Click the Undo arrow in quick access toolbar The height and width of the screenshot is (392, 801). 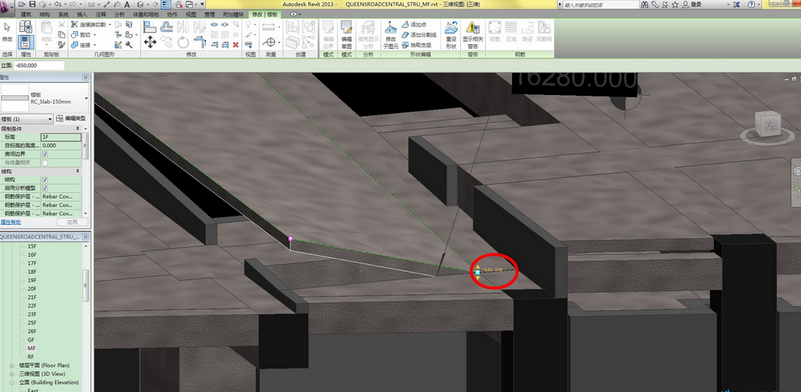[x=58, y=4]
